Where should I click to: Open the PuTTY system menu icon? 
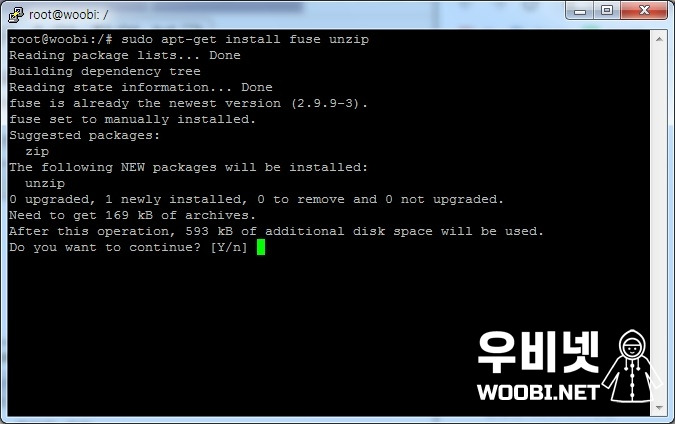coord(16,15)
